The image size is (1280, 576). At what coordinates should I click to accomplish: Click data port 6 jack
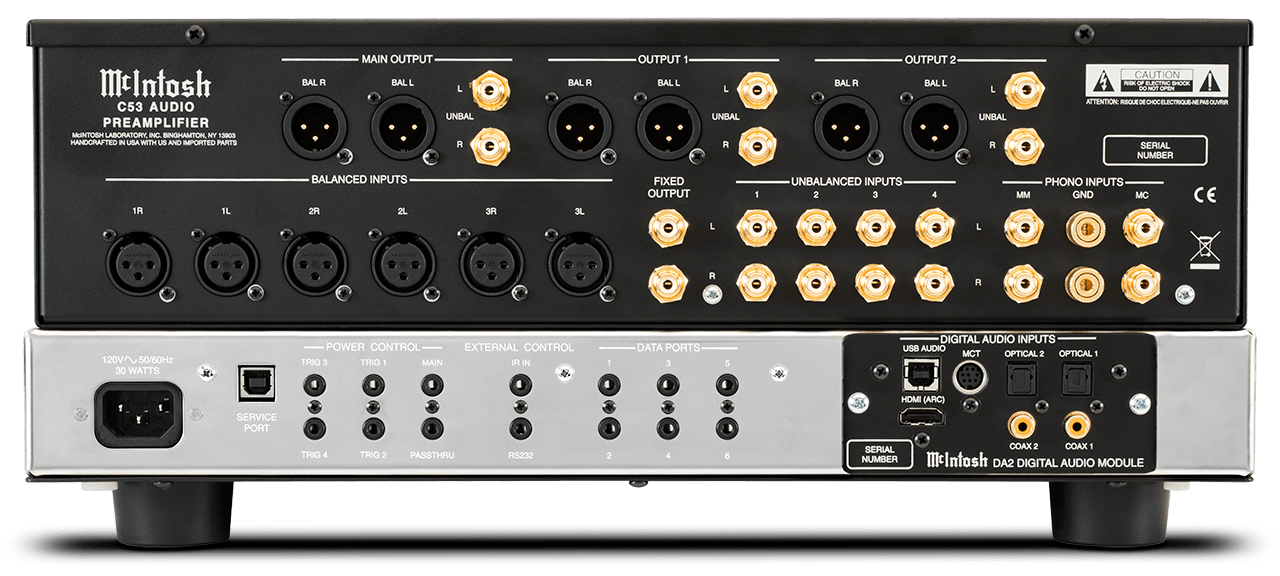tap(727, 429)
